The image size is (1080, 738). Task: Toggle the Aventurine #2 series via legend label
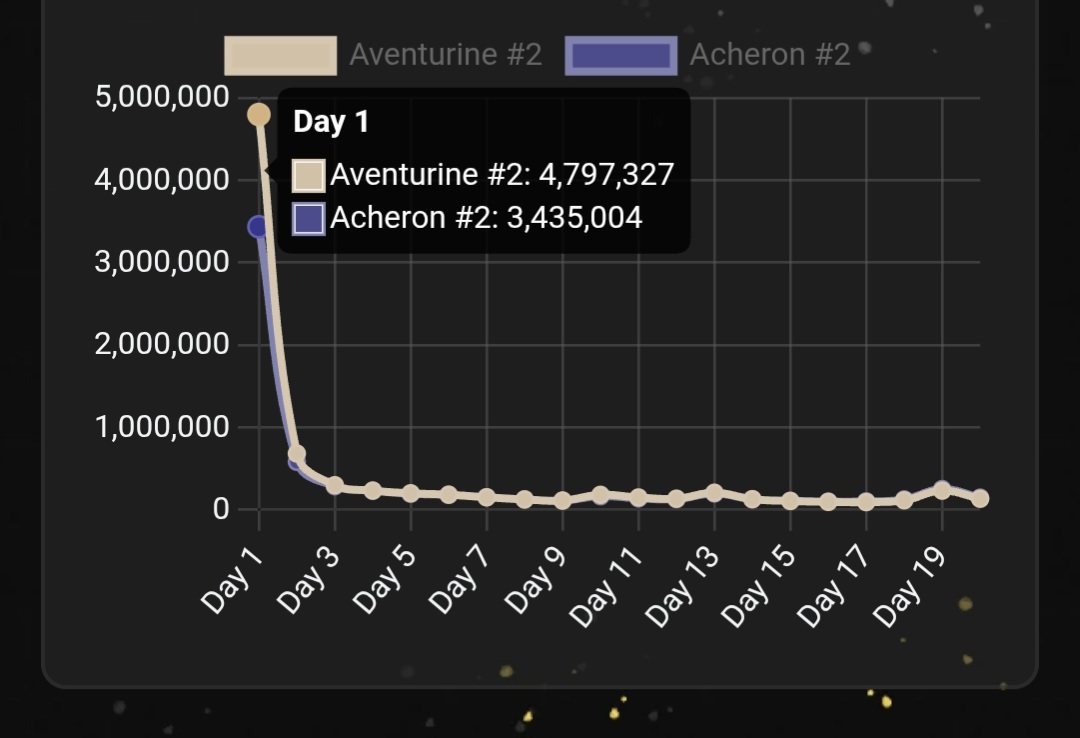coord(446,54)
